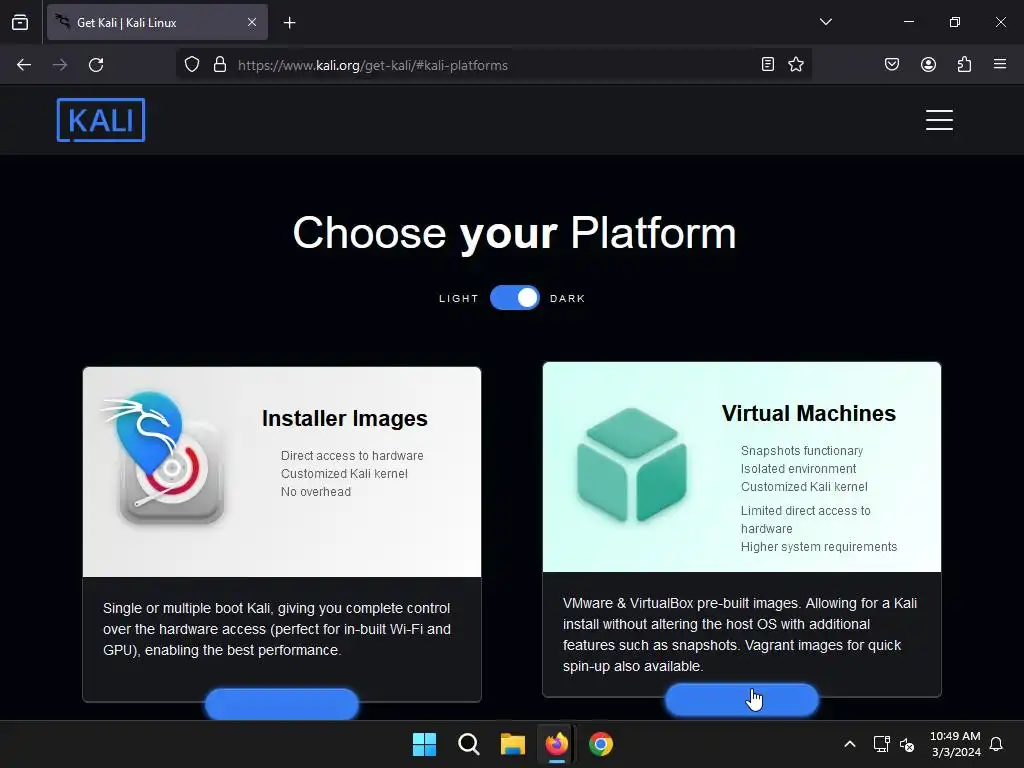Save page to Pocket
The image size is (1024, 768).
click(891, 64)
